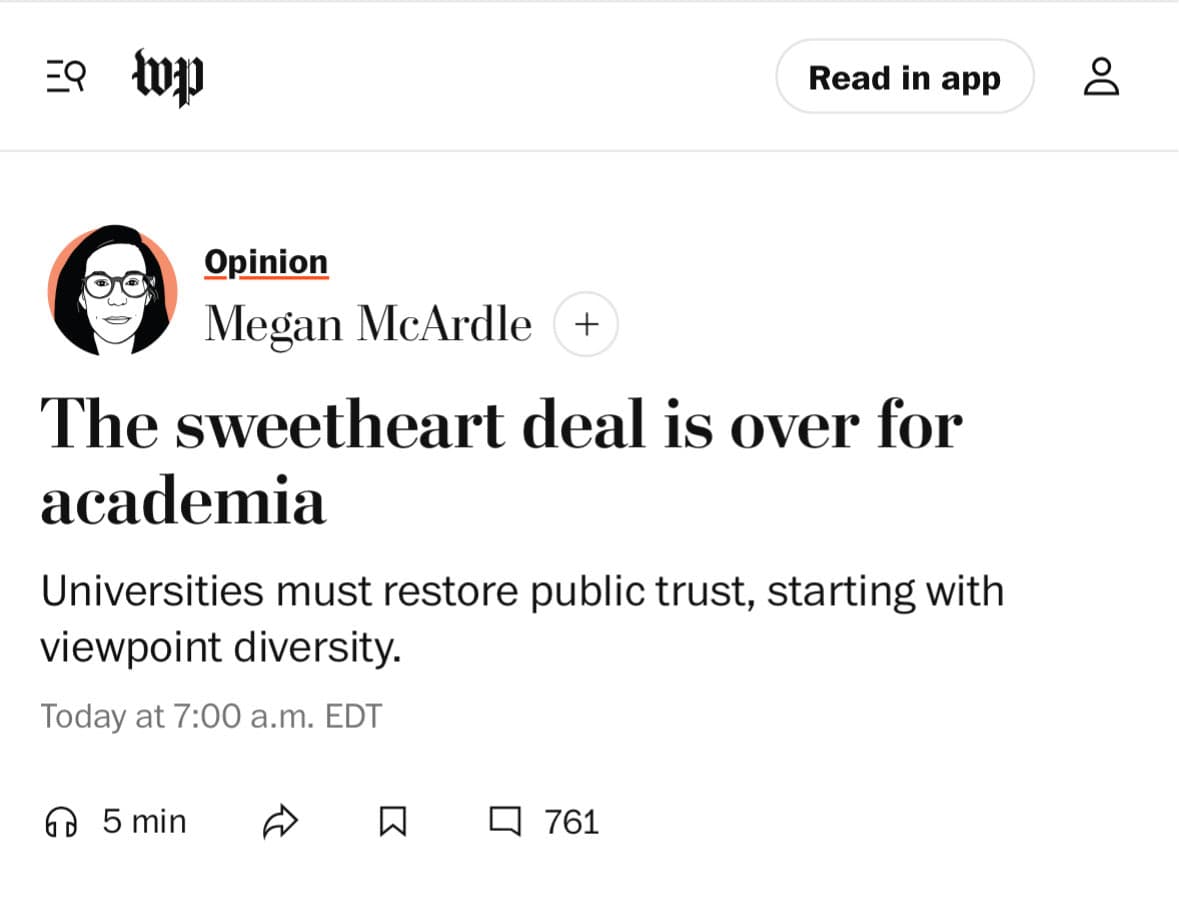
Task: Expand the hamburger navigation menu
Action: coord(64,76)
